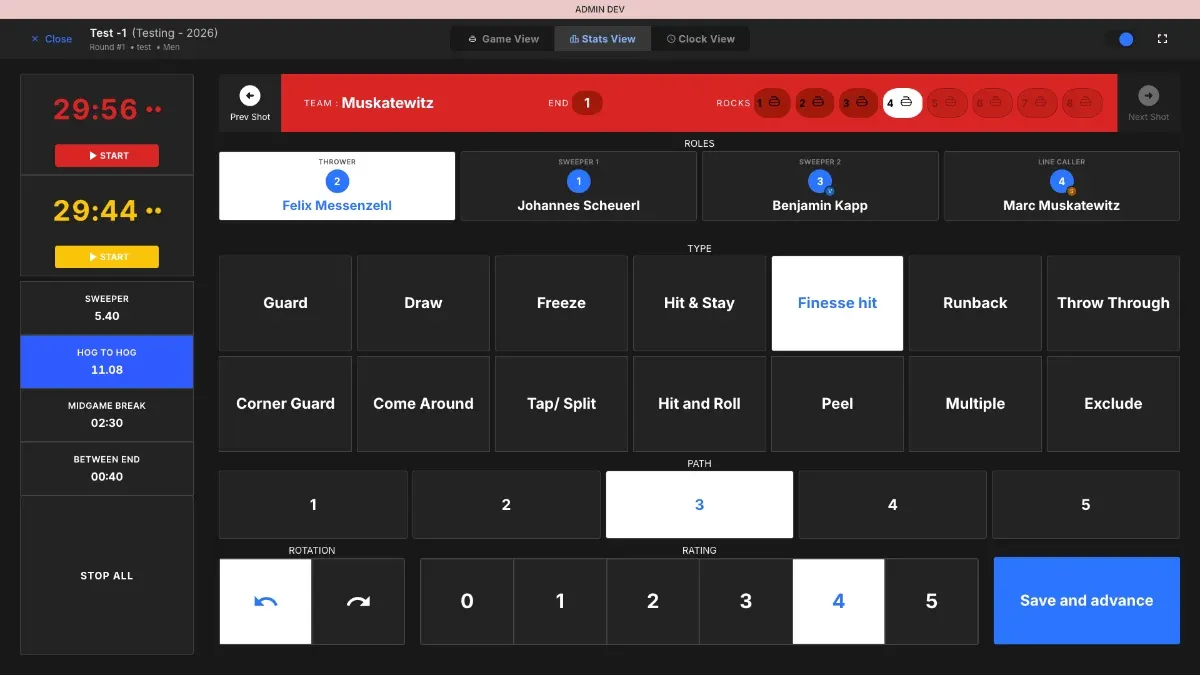Set path to 5
Viewport: 1200px width, 675px height.
point(1085,505)
